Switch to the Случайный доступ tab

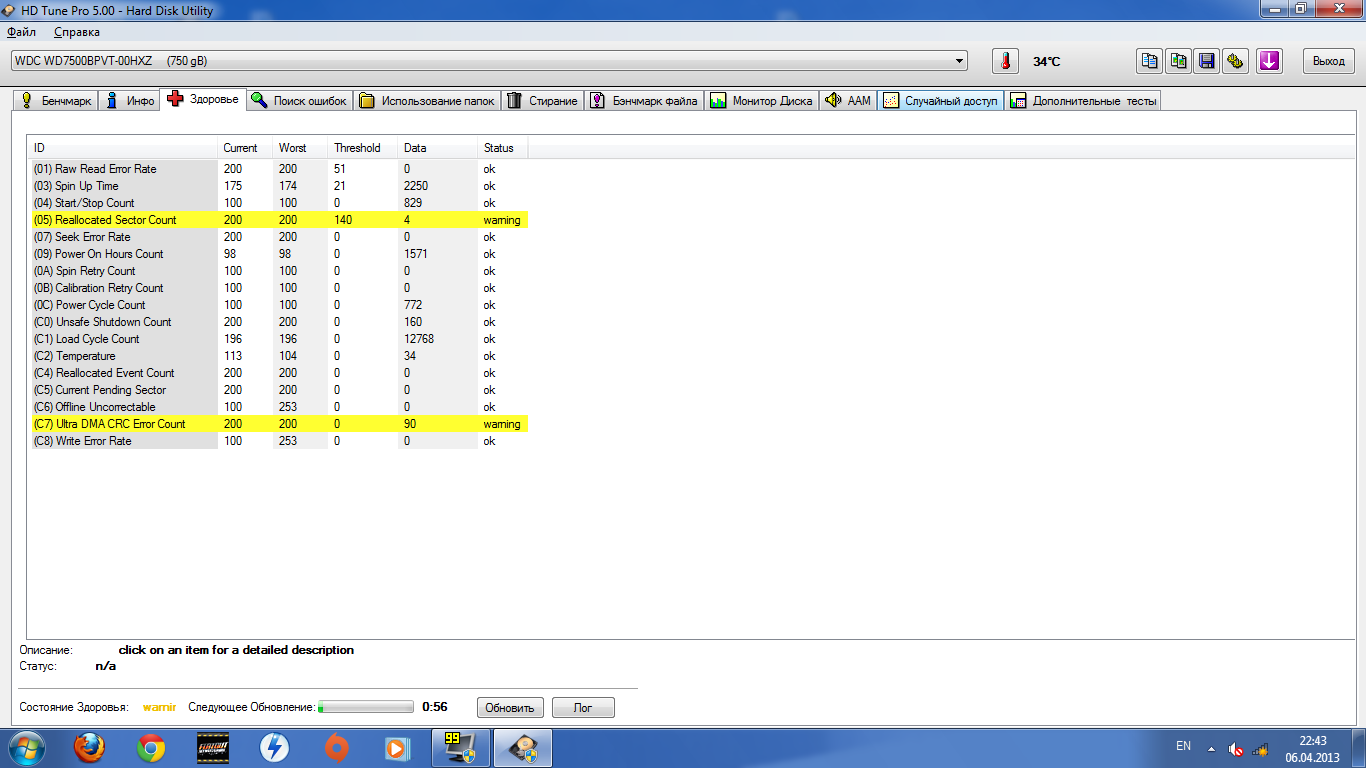[x=941, y=101]
